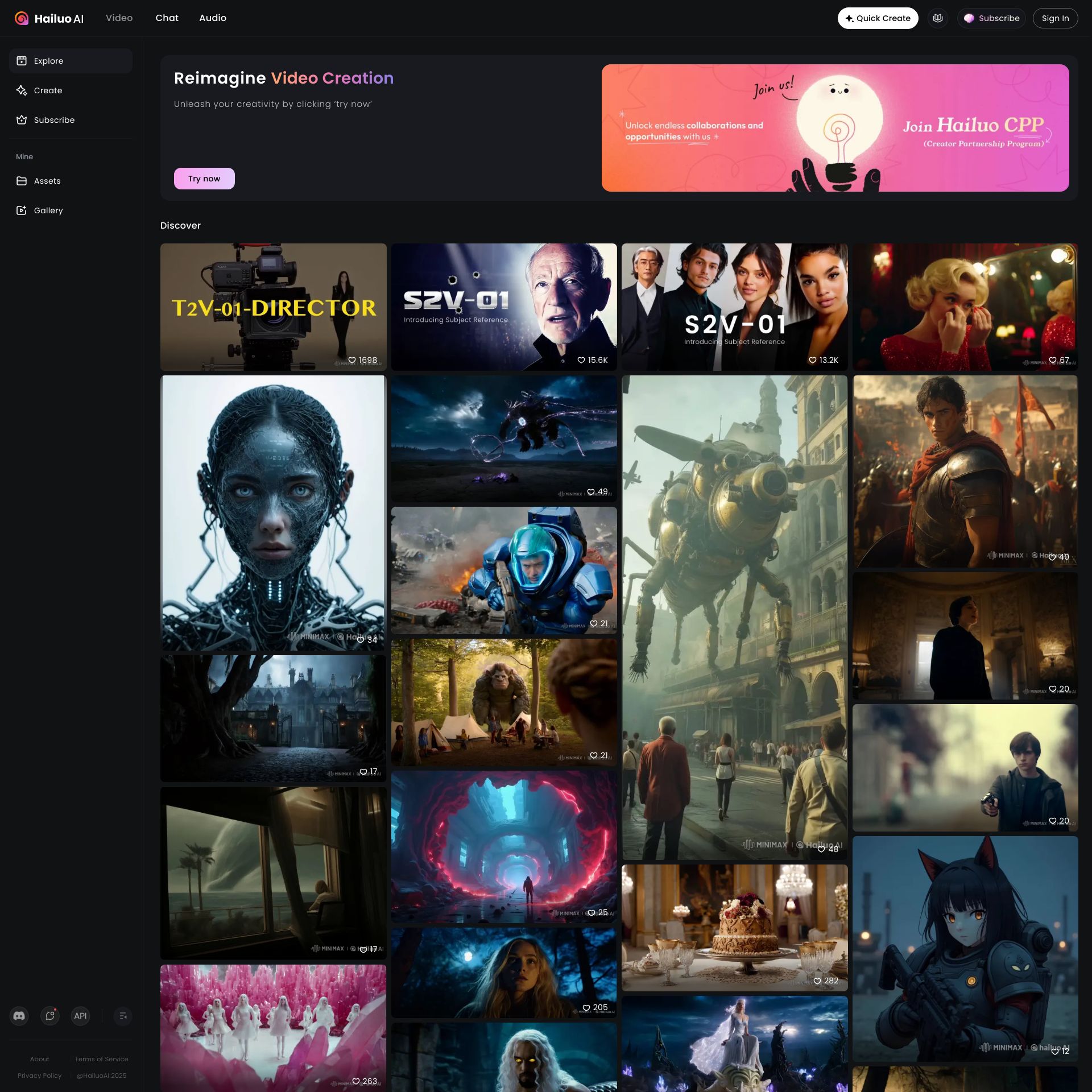
Task: Click the header Subscribe button
Action: (x=991, y=18)
